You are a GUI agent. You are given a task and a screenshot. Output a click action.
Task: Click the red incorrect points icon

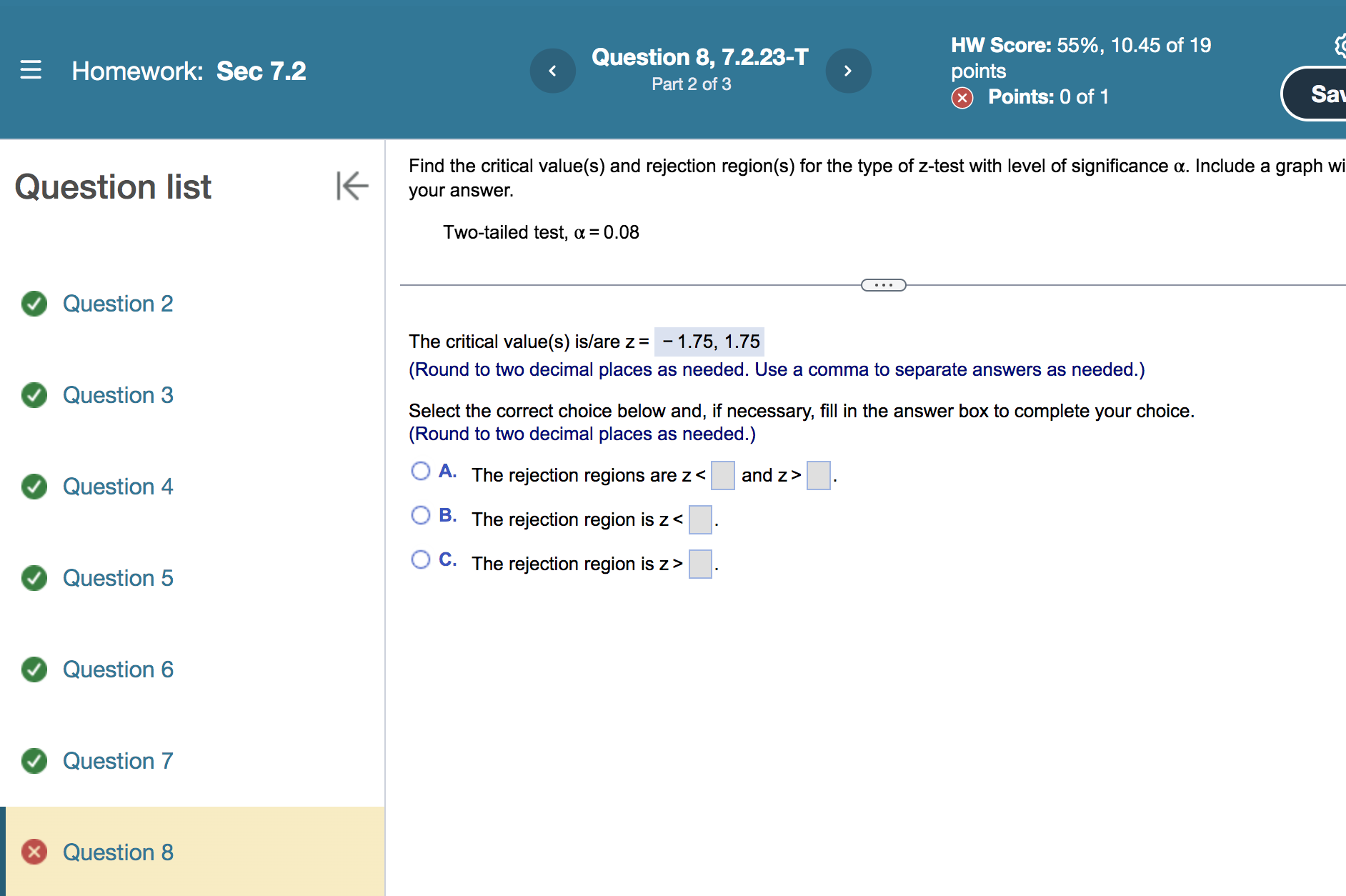[962, 98]
